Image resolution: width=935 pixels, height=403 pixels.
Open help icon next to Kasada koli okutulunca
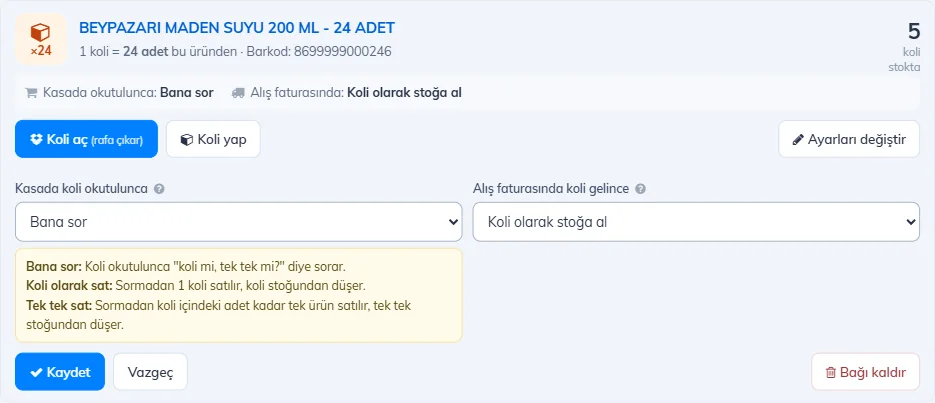point(159,189)
